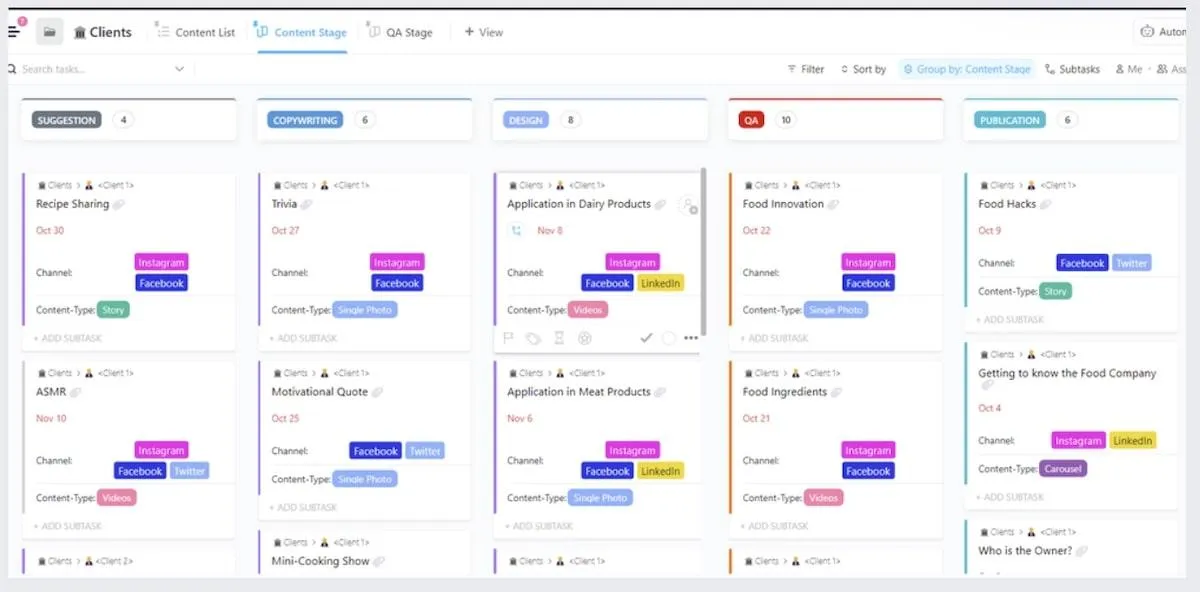Open time estimate hourglass on Dairy Products card
The image size is (1200, 592).
(x=560, y=338)
